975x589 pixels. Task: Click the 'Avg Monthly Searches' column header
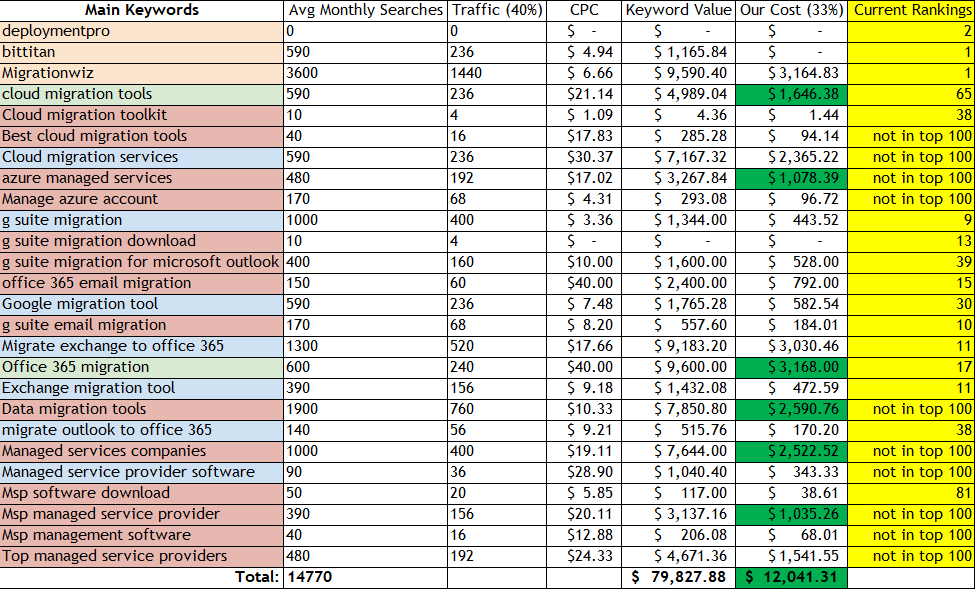click(x=366, y=10)
